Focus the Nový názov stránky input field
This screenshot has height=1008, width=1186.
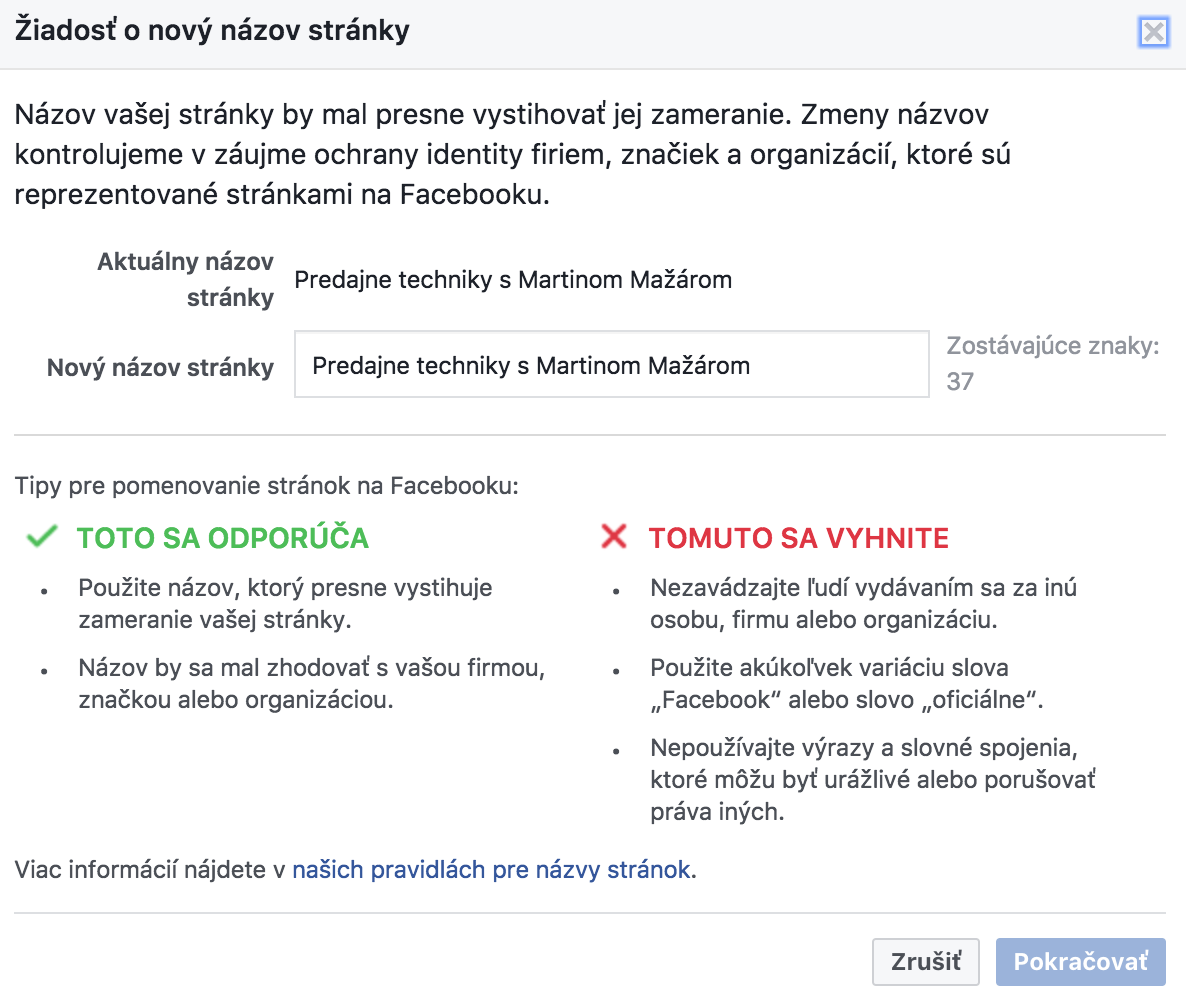pos(611,364)
